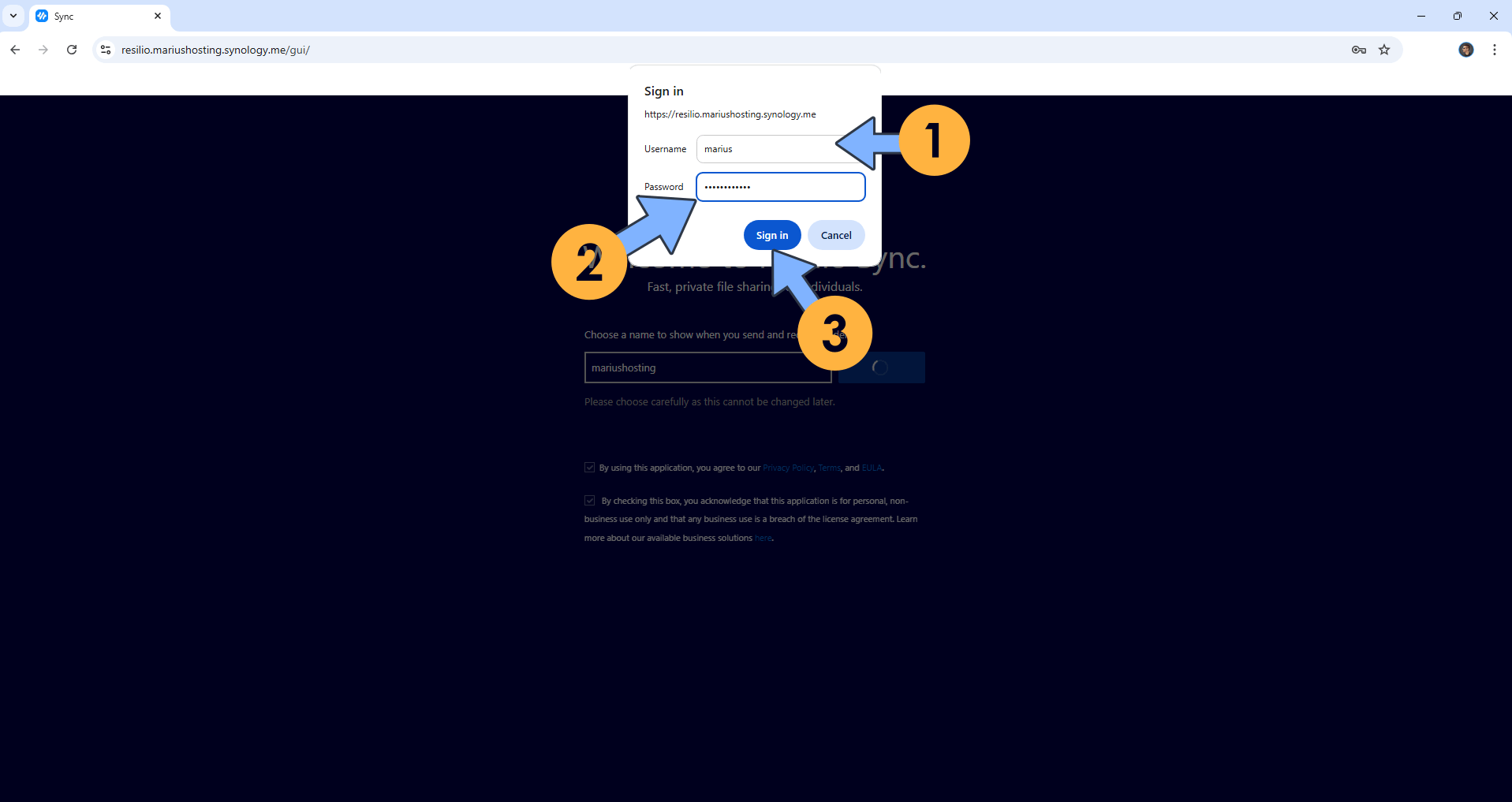
Task: Click the loading spinner button beside name field
Action: (881, 367)
